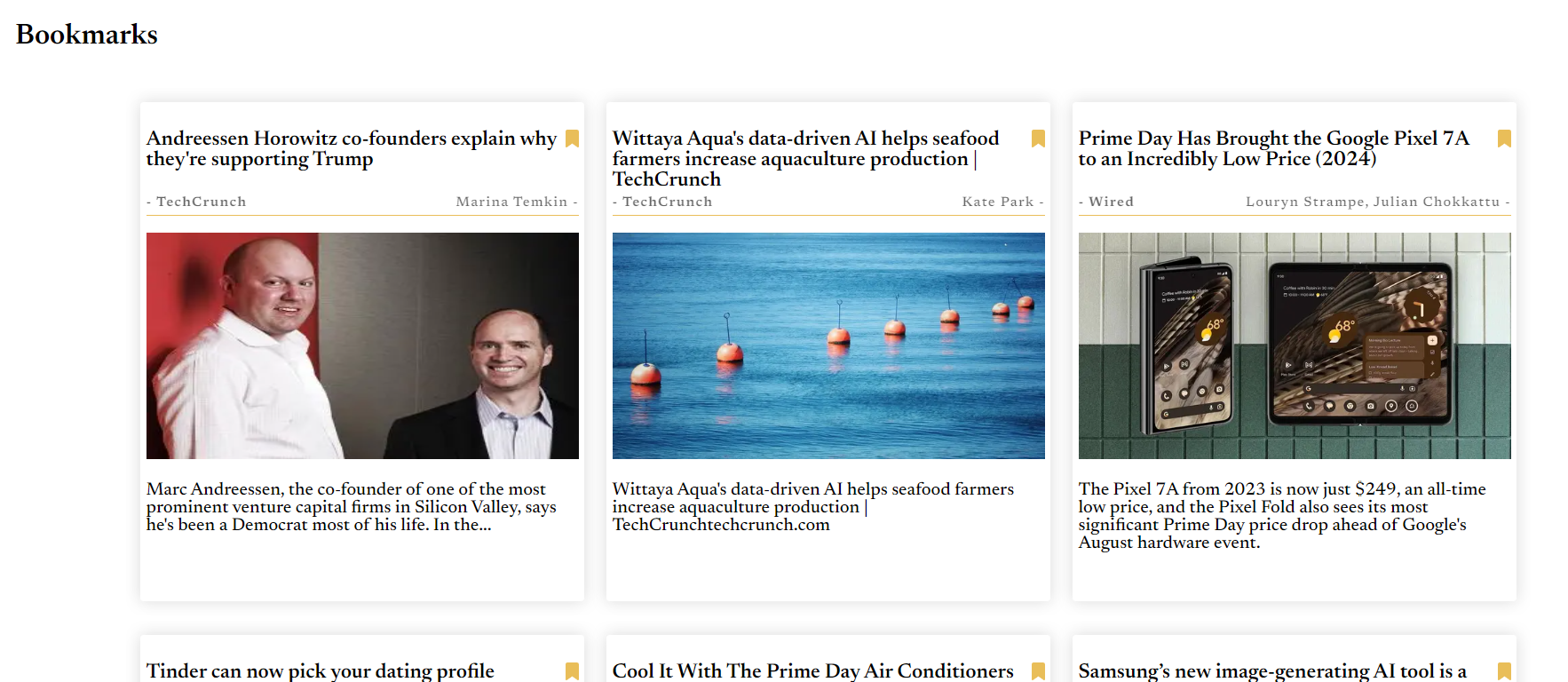This screenshot has height=682, width=1568.
Task: Open Cool It With Prime Day article
Action: coord(812,671)
